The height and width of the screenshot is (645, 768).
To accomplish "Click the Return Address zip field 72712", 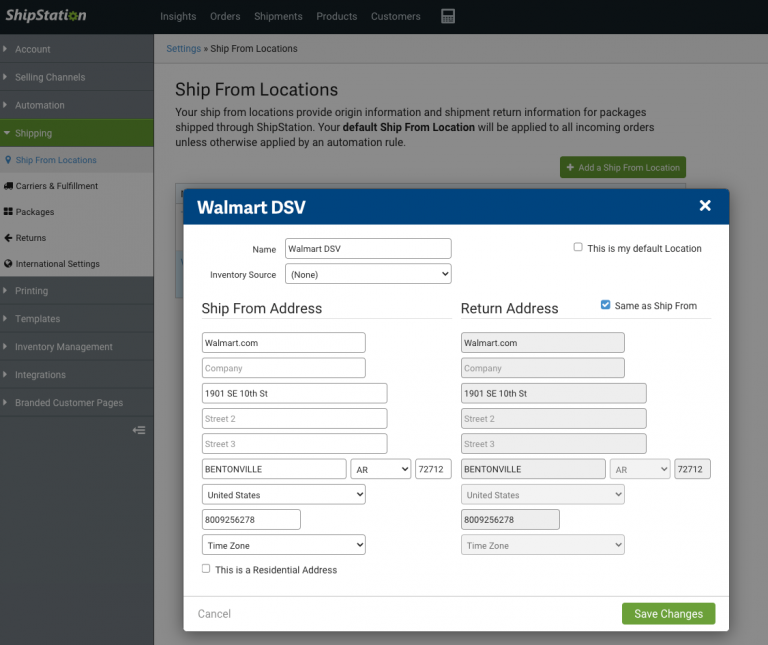I will [x=692, y=469].
